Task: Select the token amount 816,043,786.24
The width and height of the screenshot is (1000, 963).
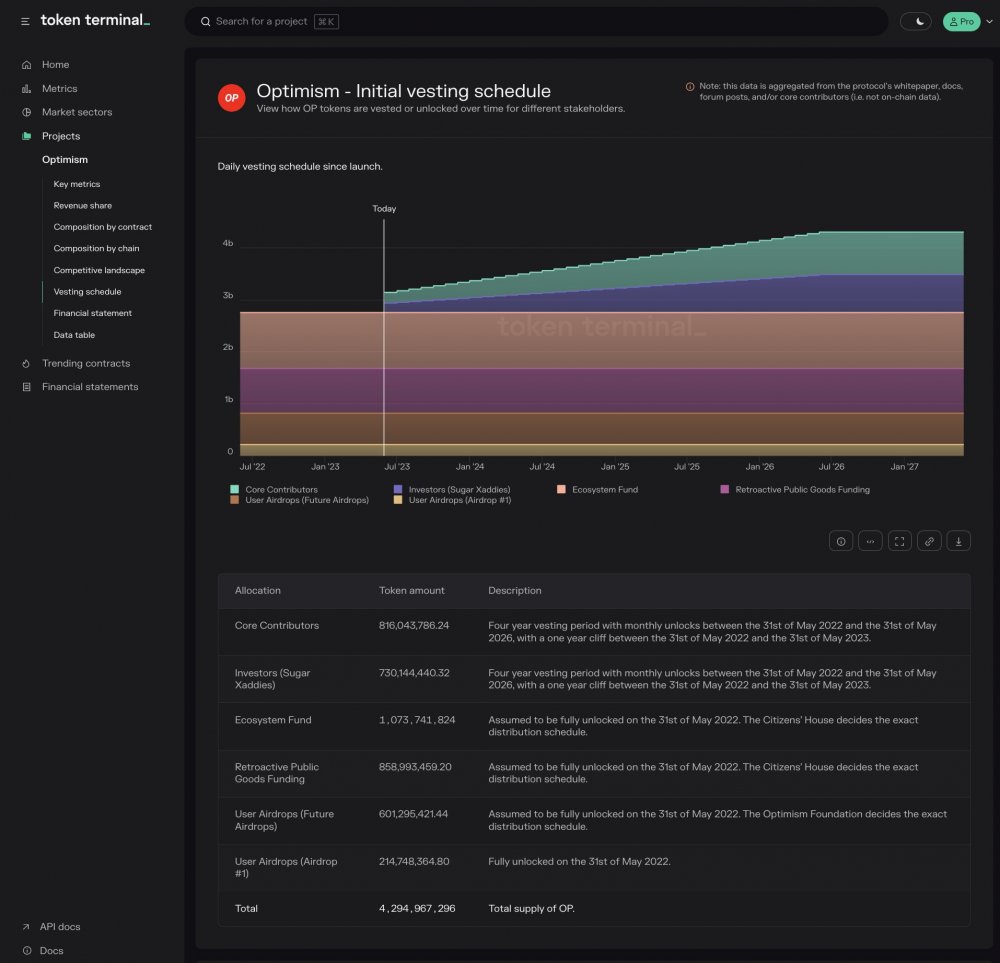Action: tap(414, 626)
